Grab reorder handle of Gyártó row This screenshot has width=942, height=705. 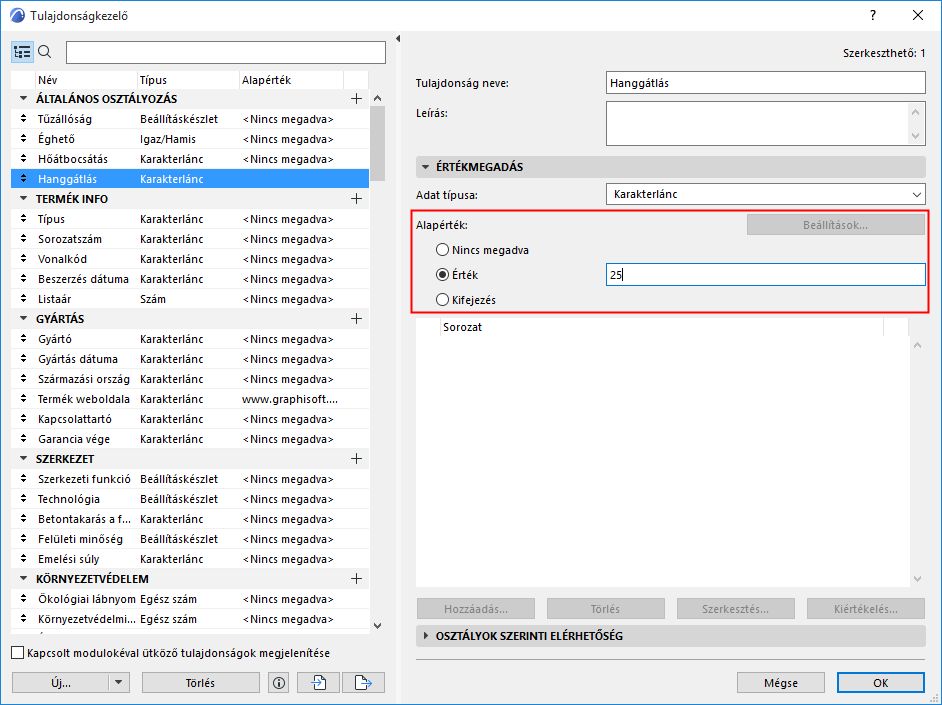click(x=23, y=339)
